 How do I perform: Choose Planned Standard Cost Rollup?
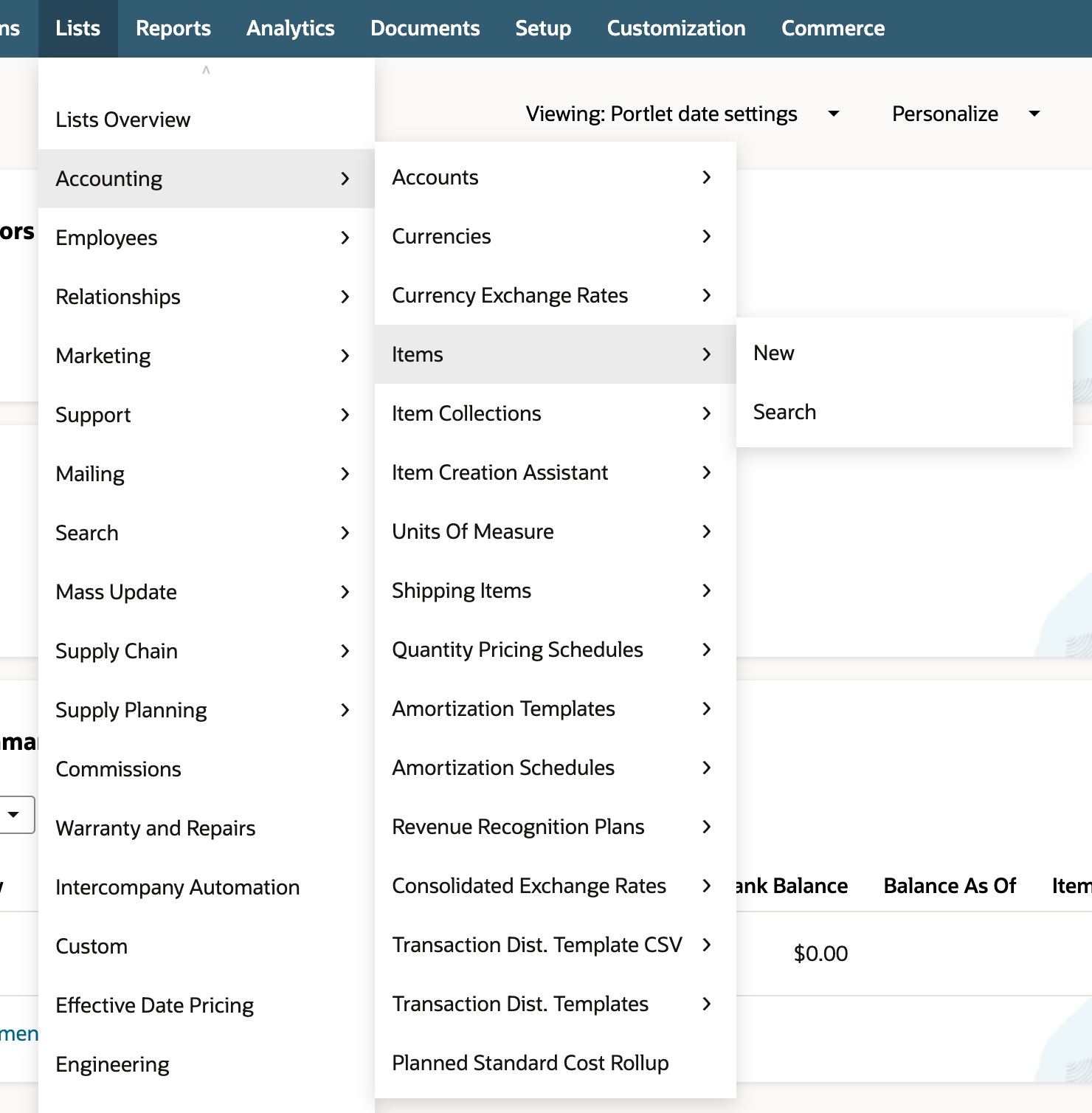point(556,1063)
